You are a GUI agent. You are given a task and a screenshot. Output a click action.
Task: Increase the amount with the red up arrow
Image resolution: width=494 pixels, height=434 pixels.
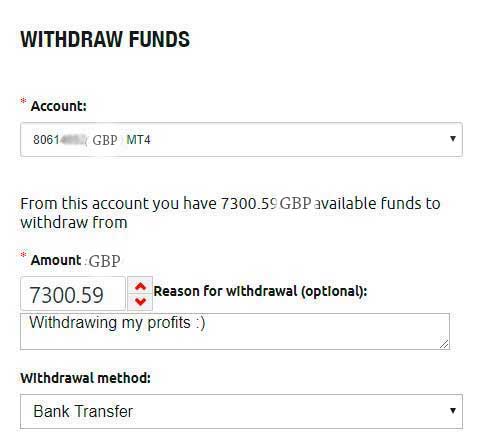coord(140,286)
